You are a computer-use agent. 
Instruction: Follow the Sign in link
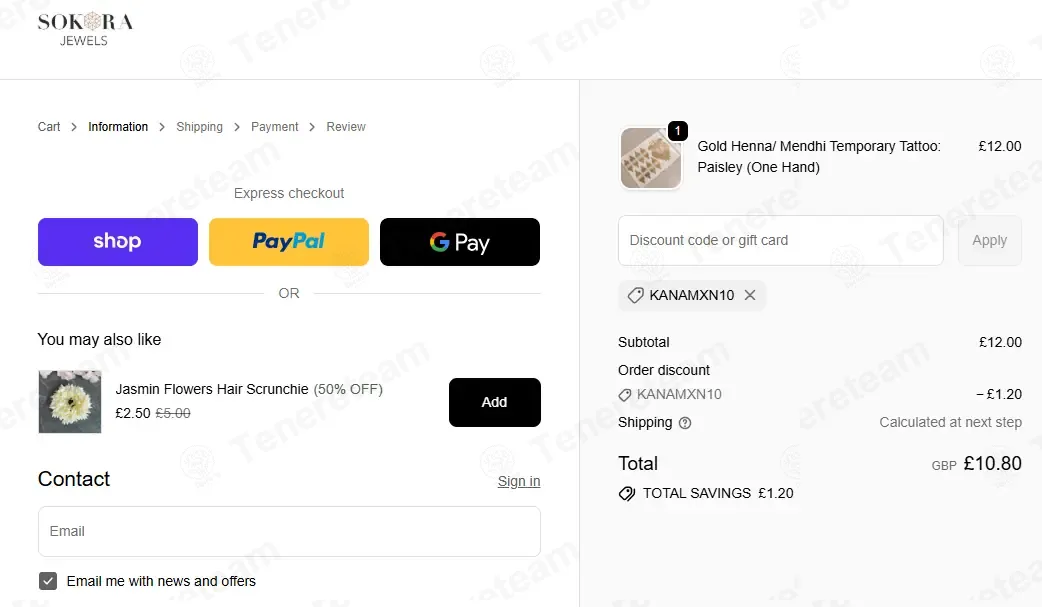click(x=519, y=481)
